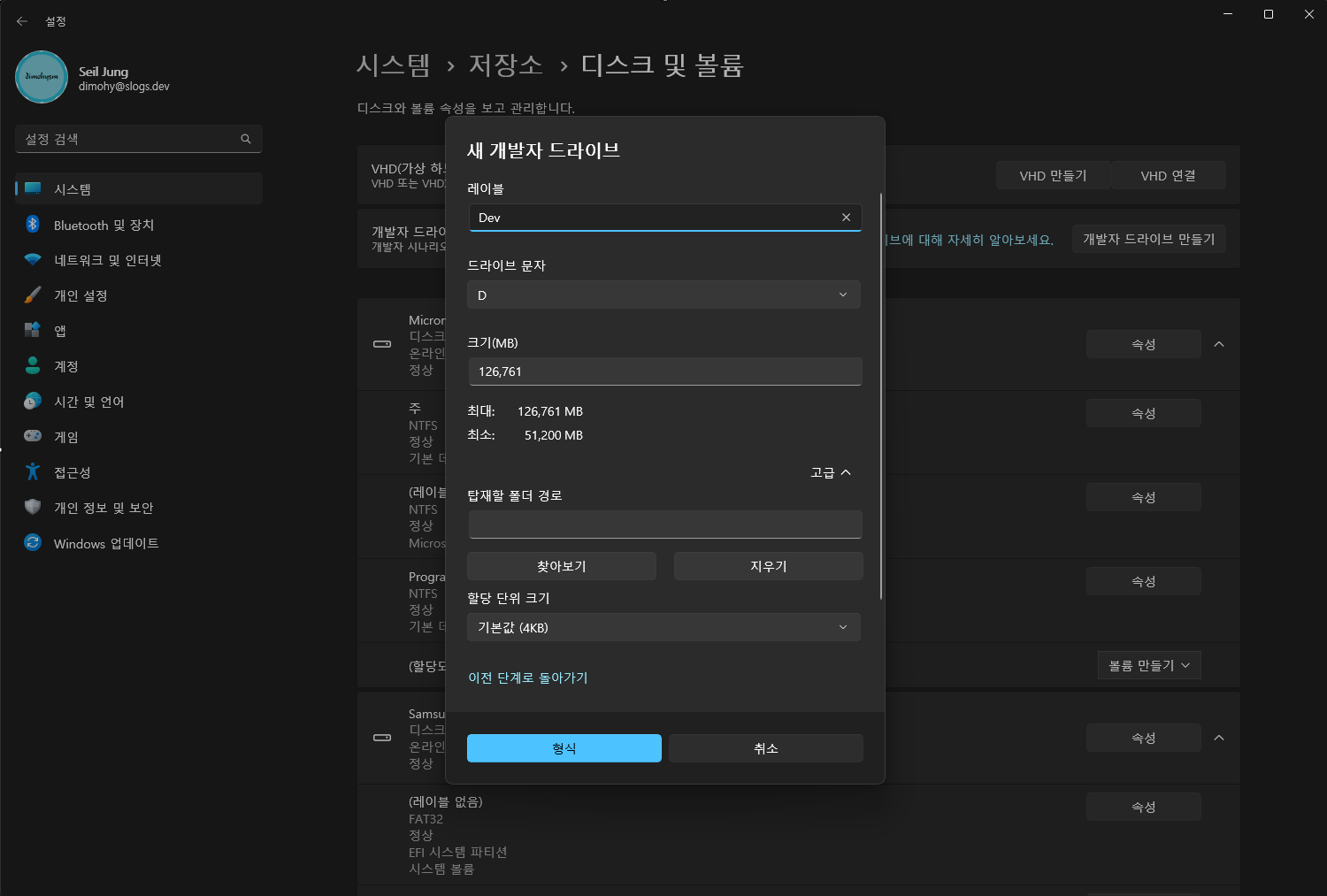
Task: Maximize the 설정 window
Action: 1269,14
